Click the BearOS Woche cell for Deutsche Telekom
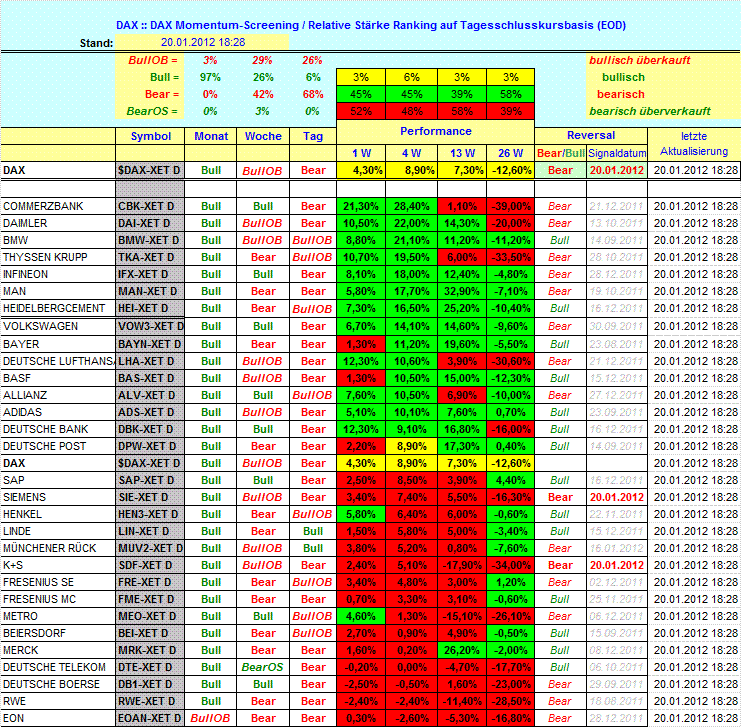The height and width of the screenshot is (727, 741). click(x=262, y=666)
